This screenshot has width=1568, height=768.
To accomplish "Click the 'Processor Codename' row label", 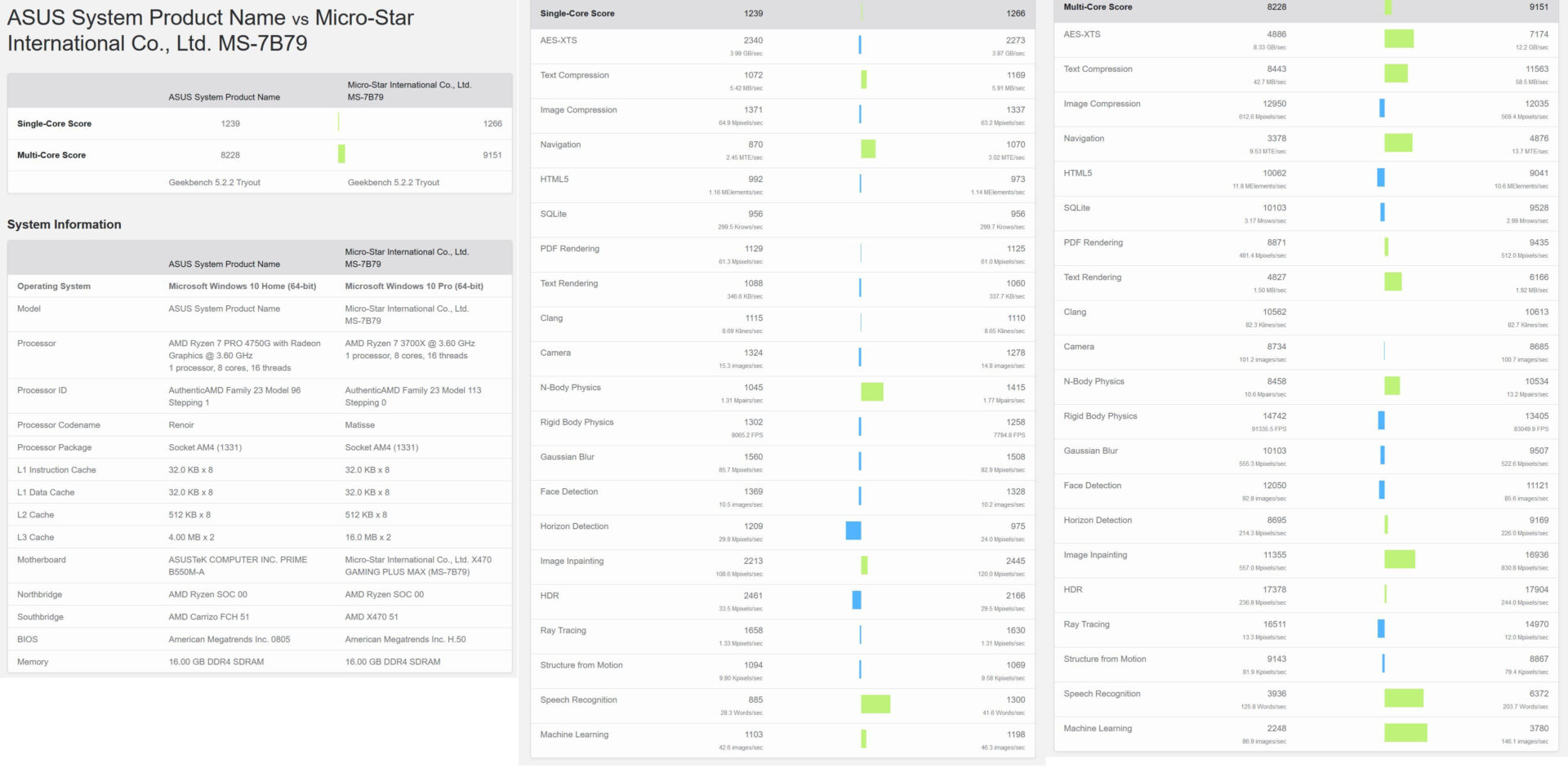I will pos(58,425).
